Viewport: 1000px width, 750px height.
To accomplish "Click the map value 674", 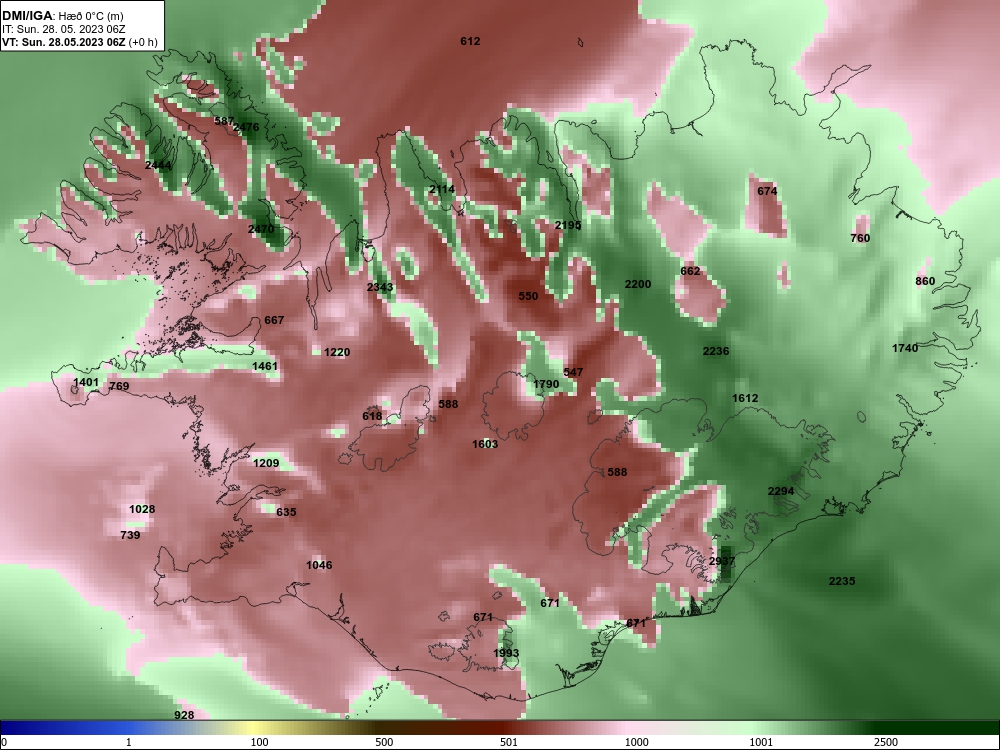I will (767, 191).
